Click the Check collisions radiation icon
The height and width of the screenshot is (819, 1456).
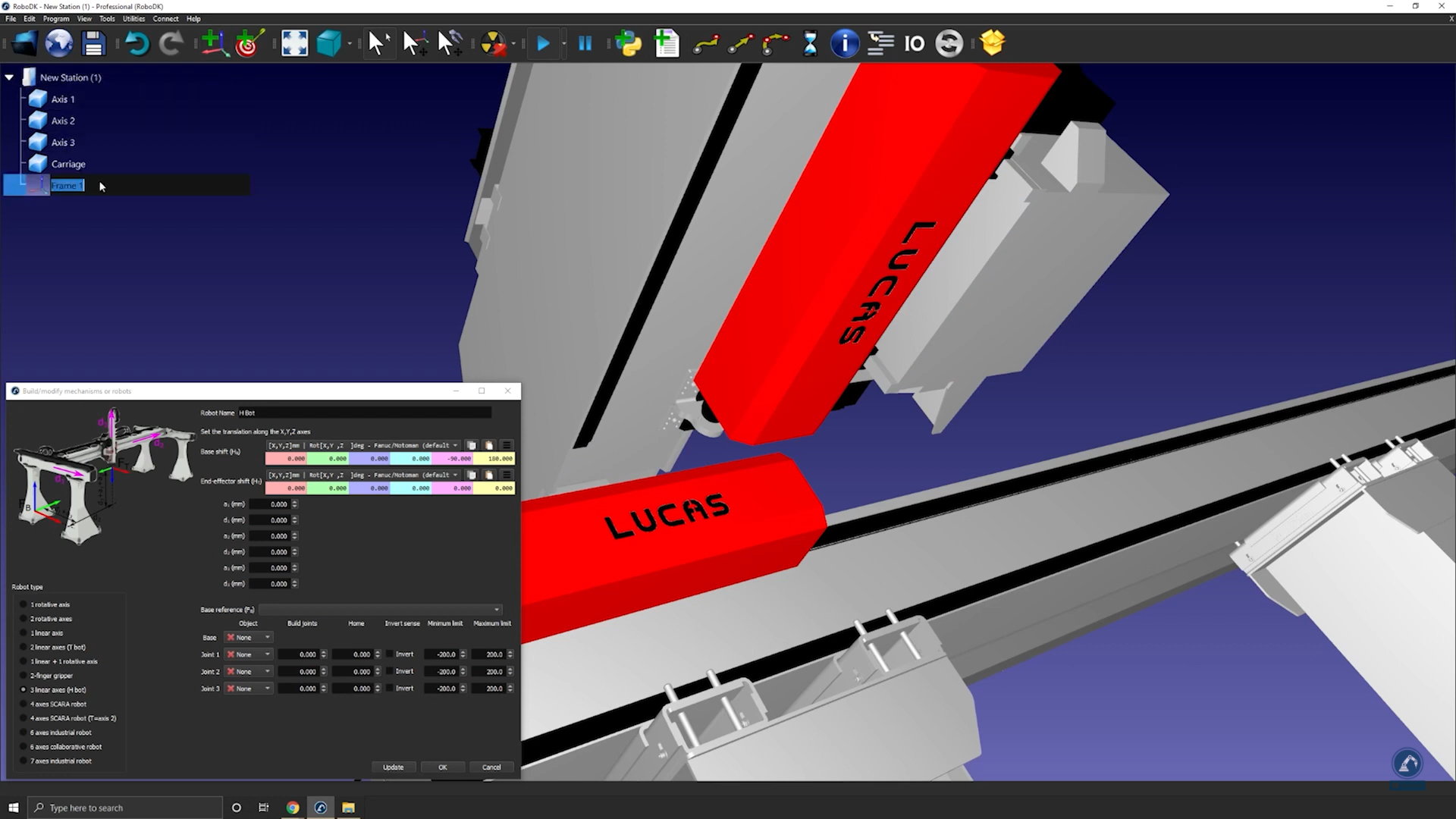493,43
